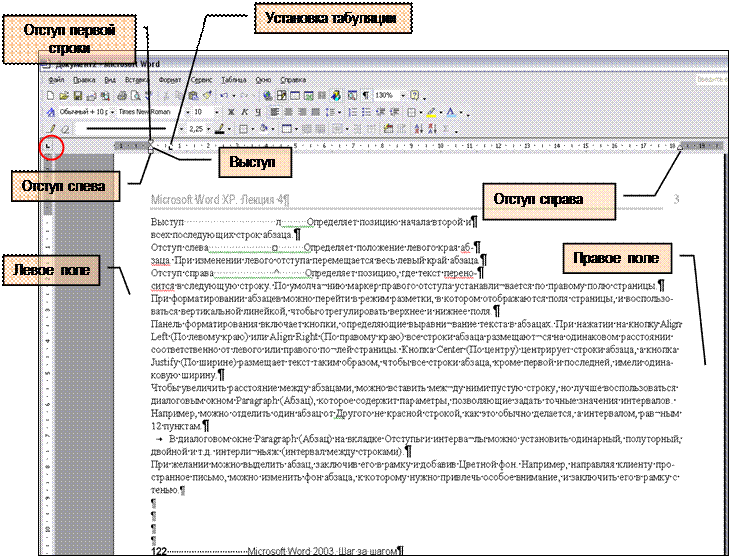Toggle the table Eraser tool
This screenshot has height=556, width=729.
pyautogui.click(x=65, y=129)
